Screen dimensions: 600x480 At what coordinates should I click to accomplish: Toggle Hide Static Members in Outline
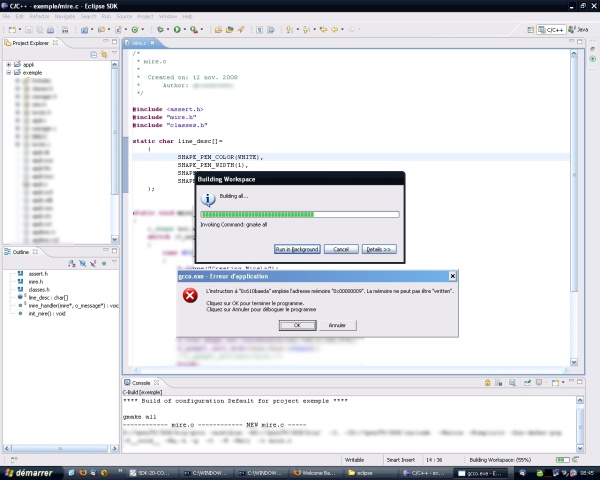coord(93,263)
